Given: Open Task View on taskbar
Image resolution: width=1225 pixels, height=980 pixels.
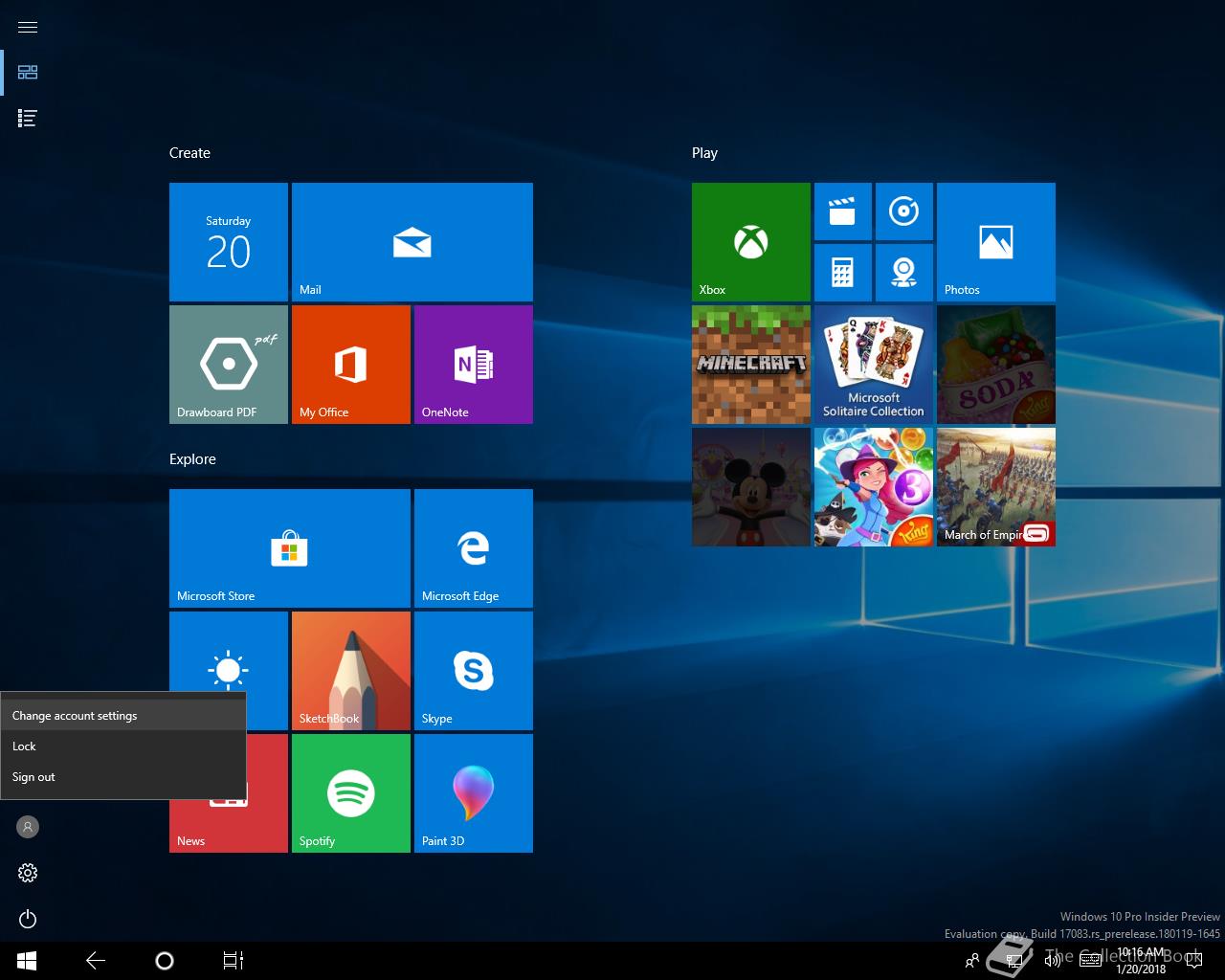Looking at the screenshot, I should (x=234, y=961).
